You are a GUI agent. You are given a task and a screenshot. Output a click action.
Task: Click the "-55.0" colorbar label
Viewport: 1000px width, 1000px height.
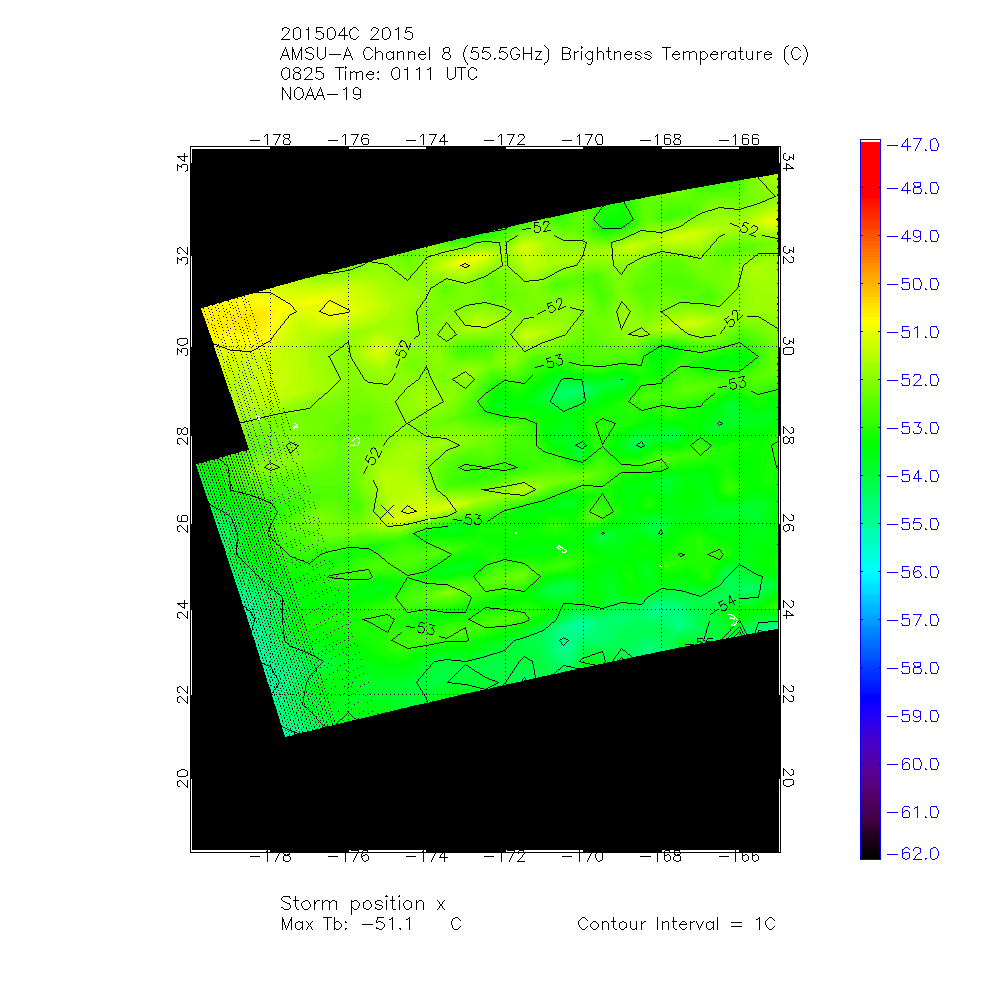(913, 524)
